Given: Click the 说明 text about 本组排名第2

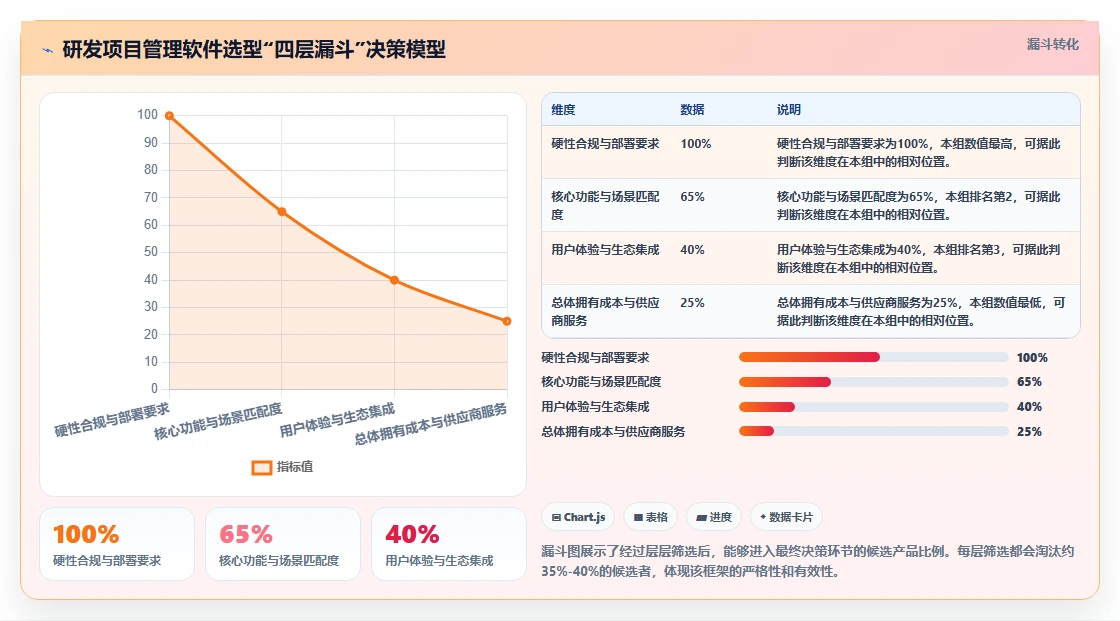Looking at the screenshot, I should pos(919,205).
